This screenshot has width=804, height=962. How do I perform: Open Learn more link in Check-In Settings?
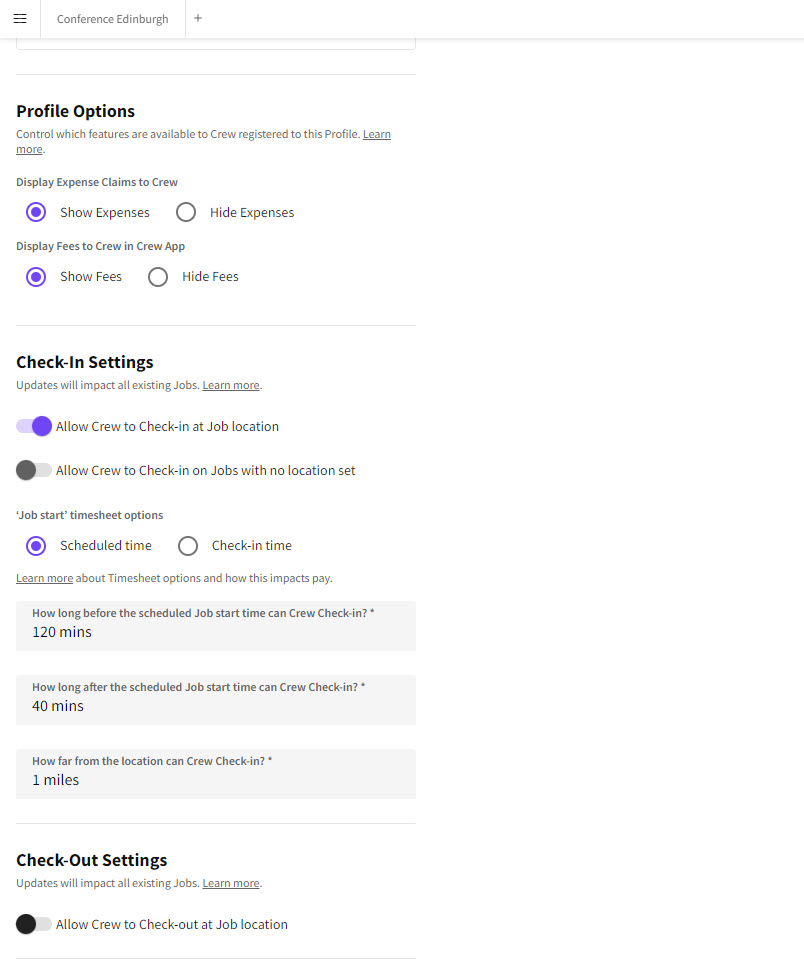click(231, 385)
